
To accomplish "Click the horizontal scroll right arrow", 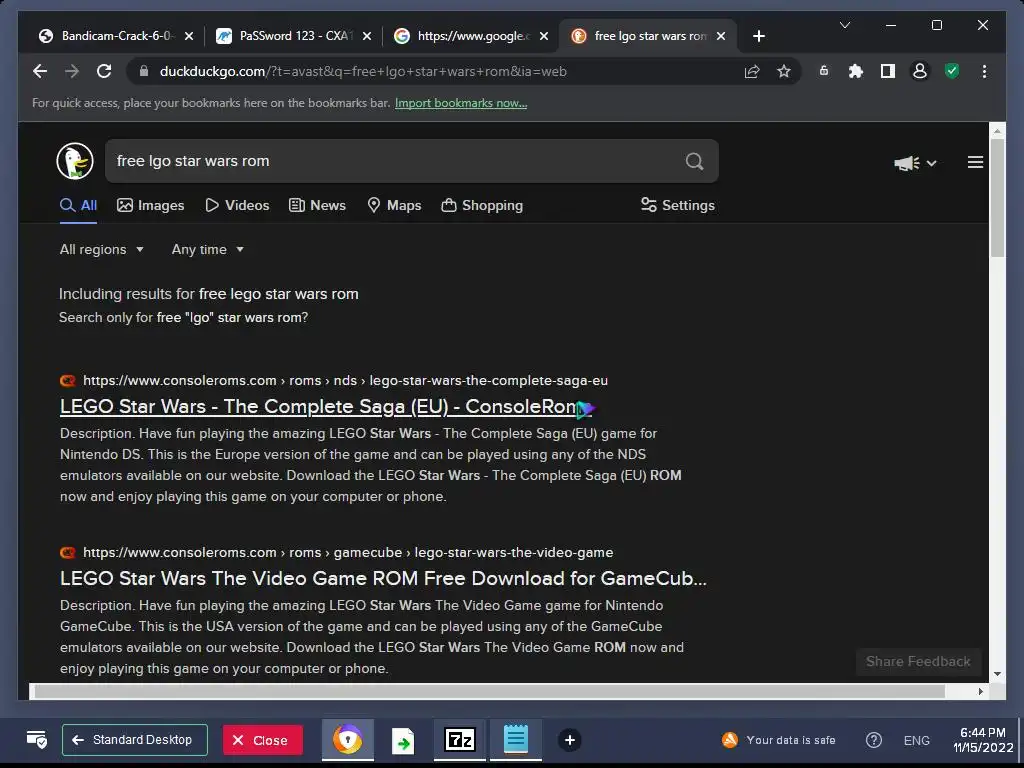I will point(980,691).
